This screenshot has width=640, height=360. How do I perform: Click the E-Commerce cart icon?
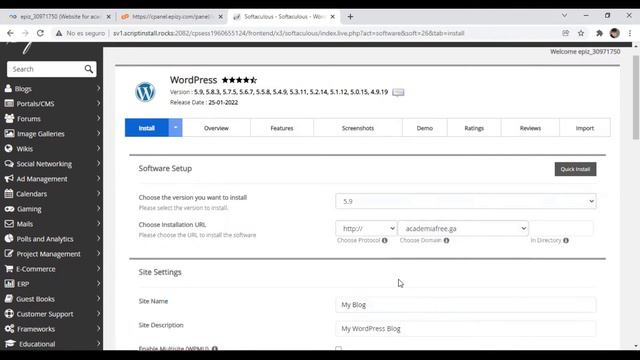point(9,269)
